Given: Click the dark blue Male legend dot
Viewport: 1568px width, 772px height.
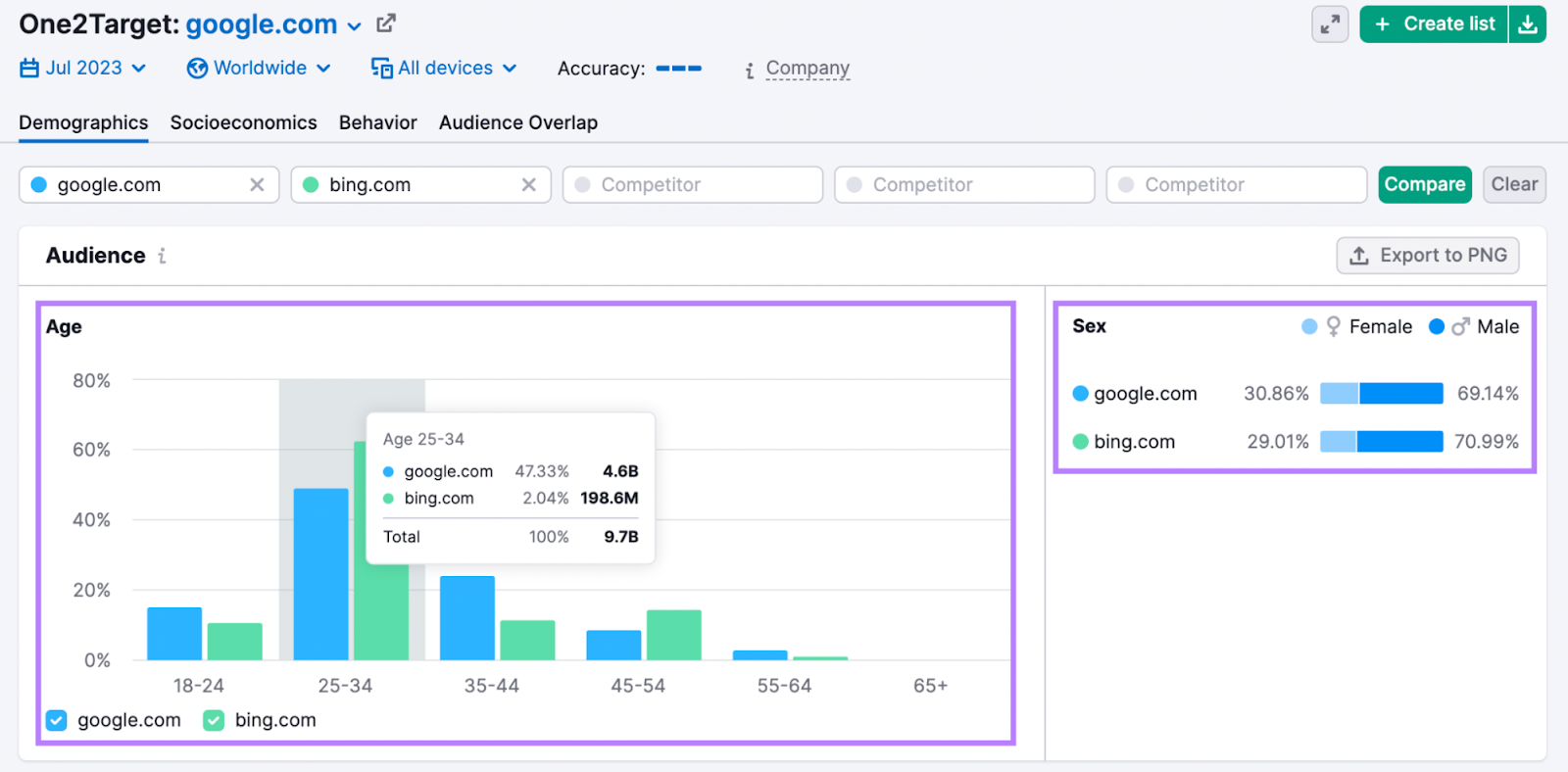Looking at the screenshot, I should [x=1437, y=326].
